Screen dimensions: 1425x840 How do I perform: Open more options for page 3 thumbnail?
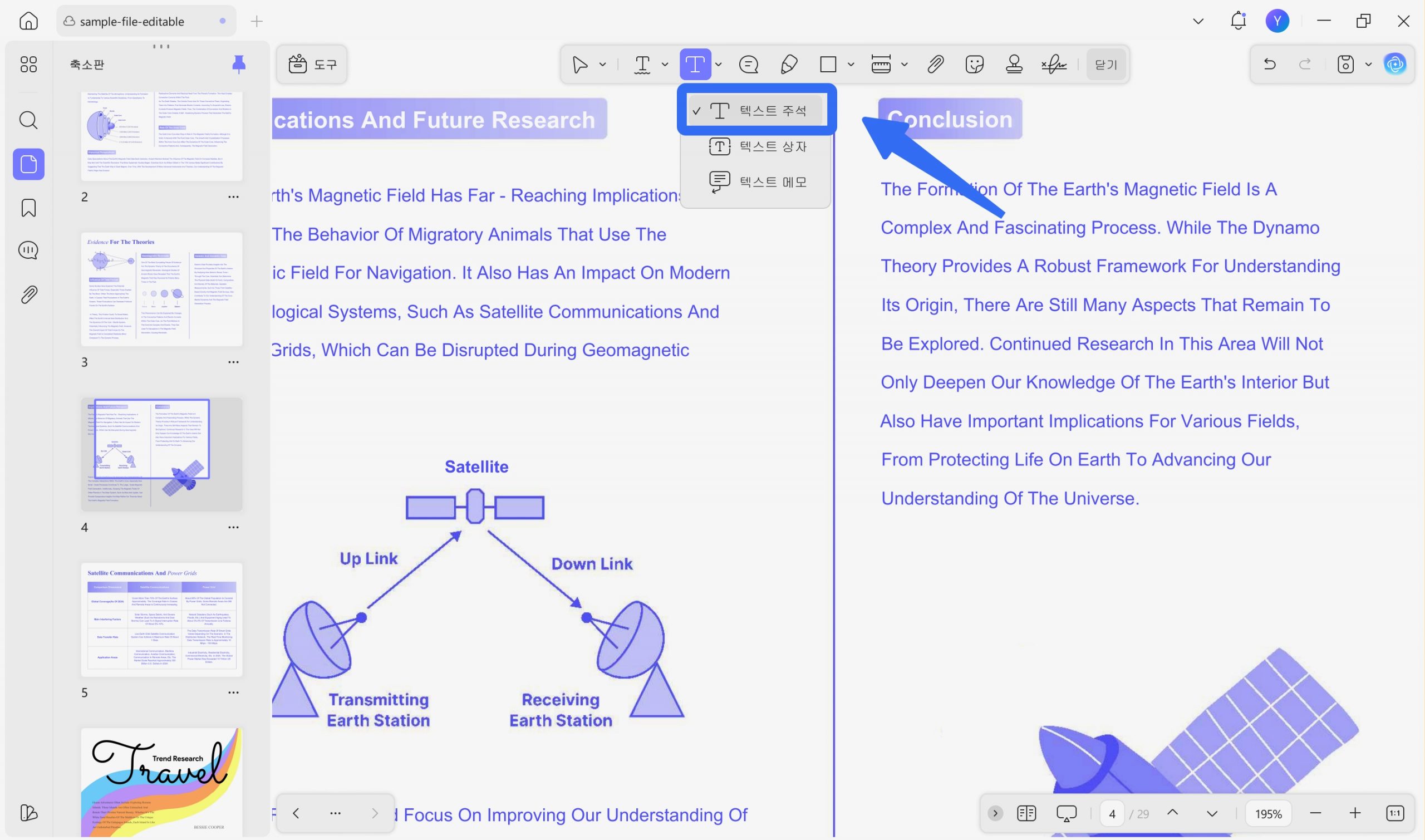(233, 362)
